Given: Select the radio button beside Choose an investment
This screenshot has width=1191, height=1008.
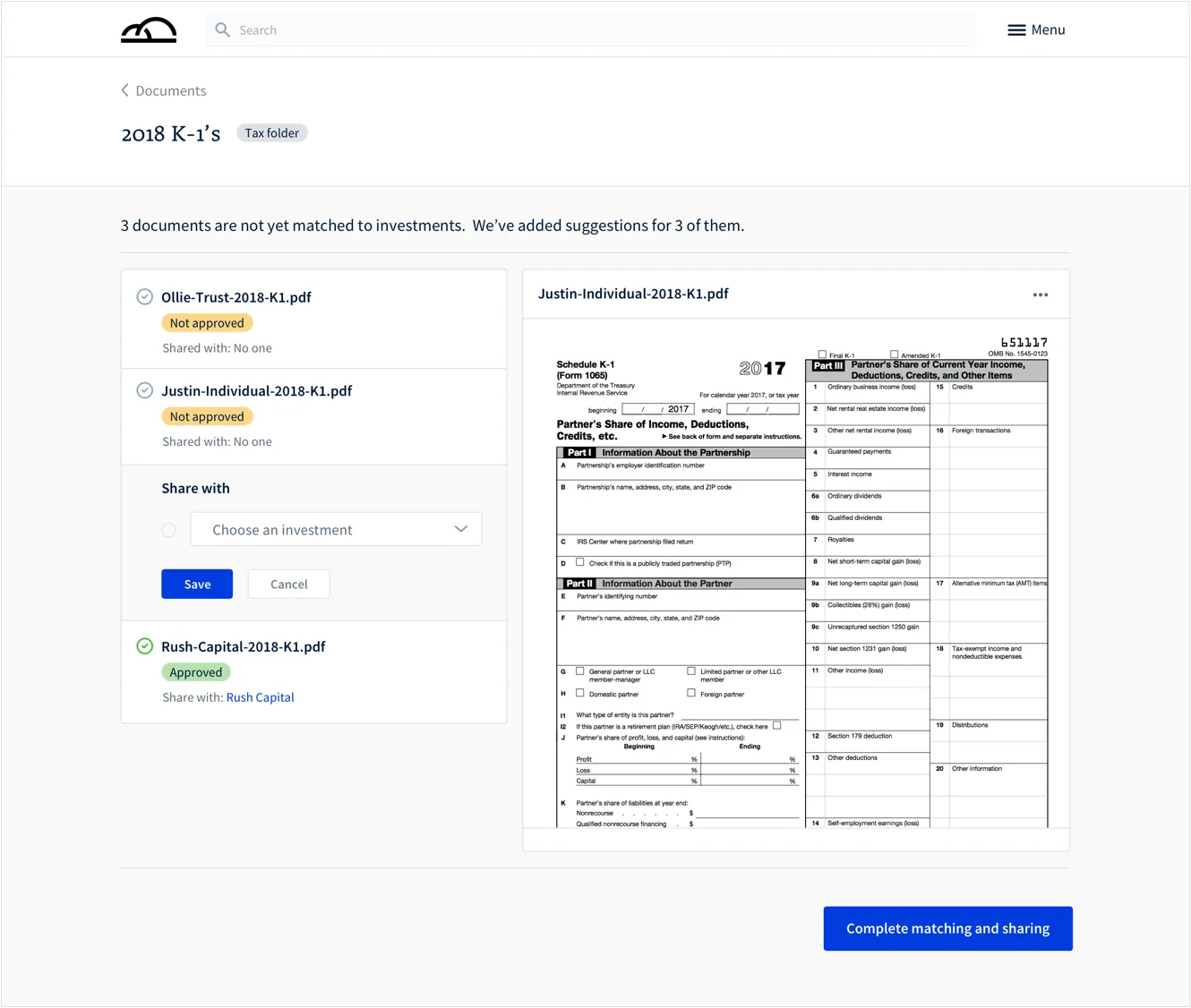Looking at the screenshot, I should pyautogui.click(x=169, y=530).
